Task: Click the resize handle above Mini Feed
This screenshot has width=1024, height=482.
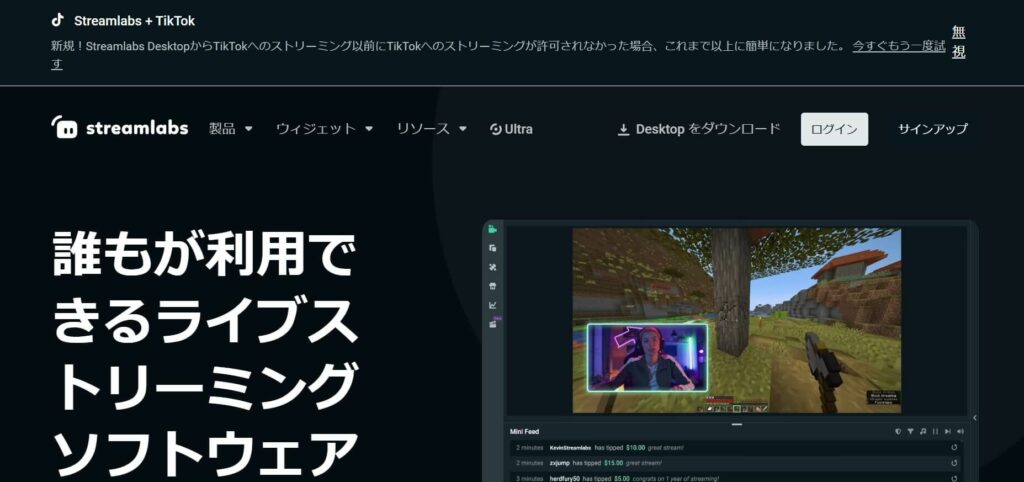Action: (737, 425)
